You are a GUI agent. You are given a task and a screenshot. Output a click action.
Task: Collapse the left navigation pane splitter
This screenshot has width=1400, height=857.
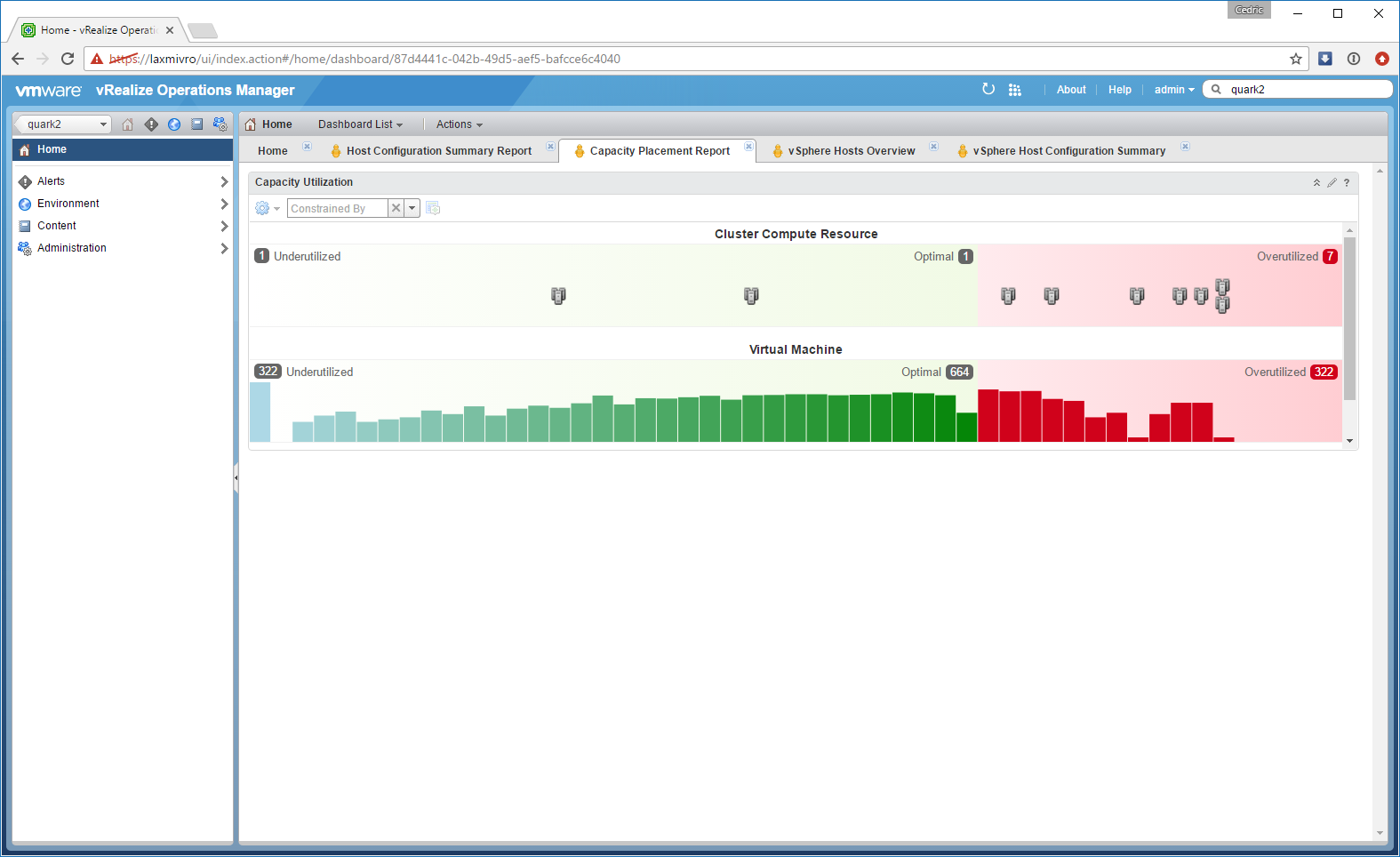[236, 477]
